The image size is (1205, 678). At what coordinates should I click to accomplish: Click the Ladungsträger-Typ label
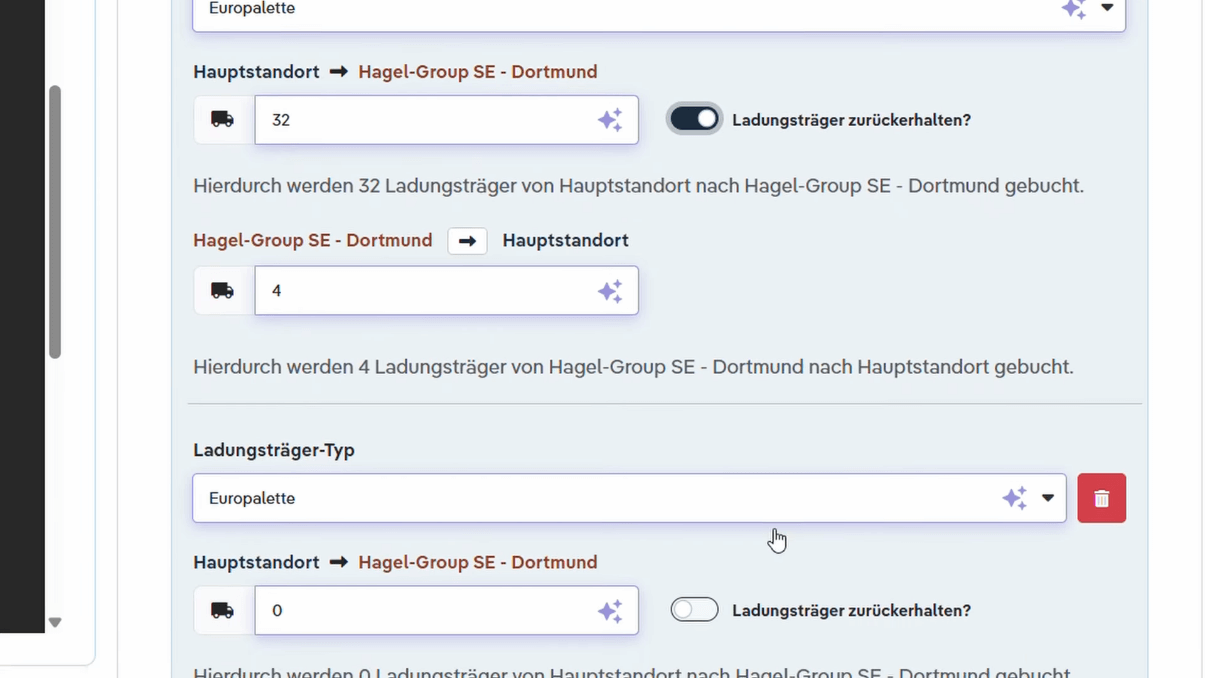(274, 451)
